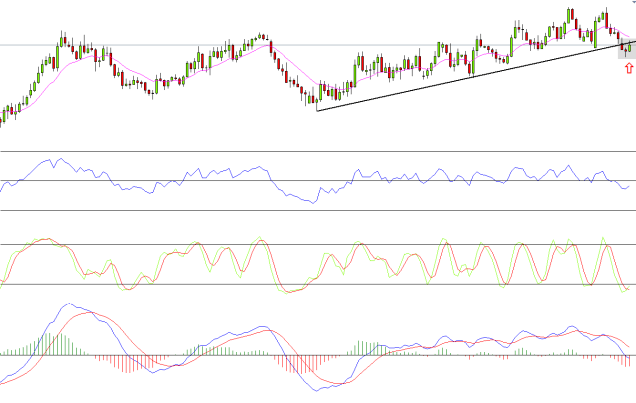
Task: Click the low-point candle where the trendline starts
Action: [317, 102]
